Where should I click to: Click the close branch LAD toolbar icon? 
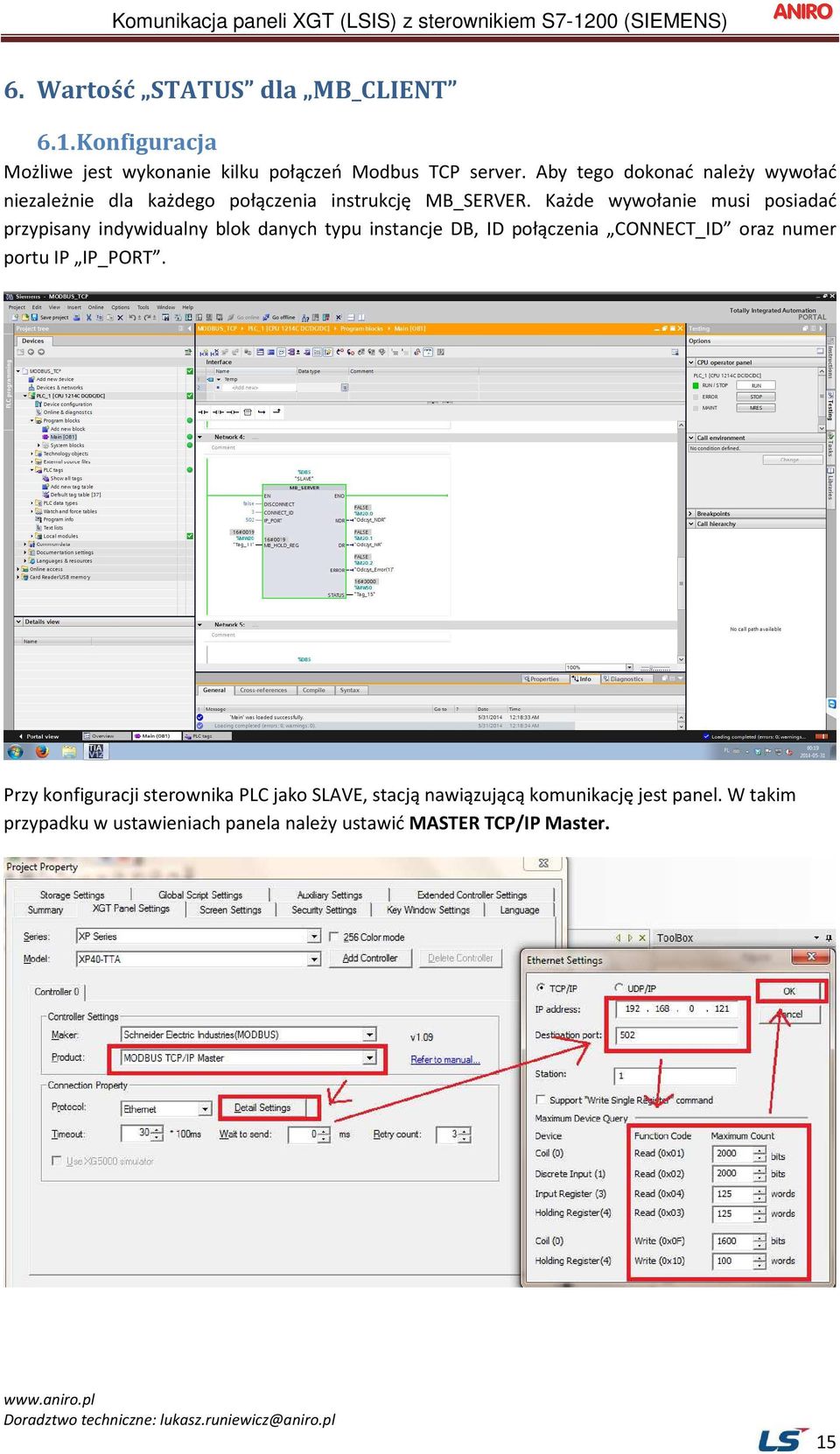click(x=276, y=411)
